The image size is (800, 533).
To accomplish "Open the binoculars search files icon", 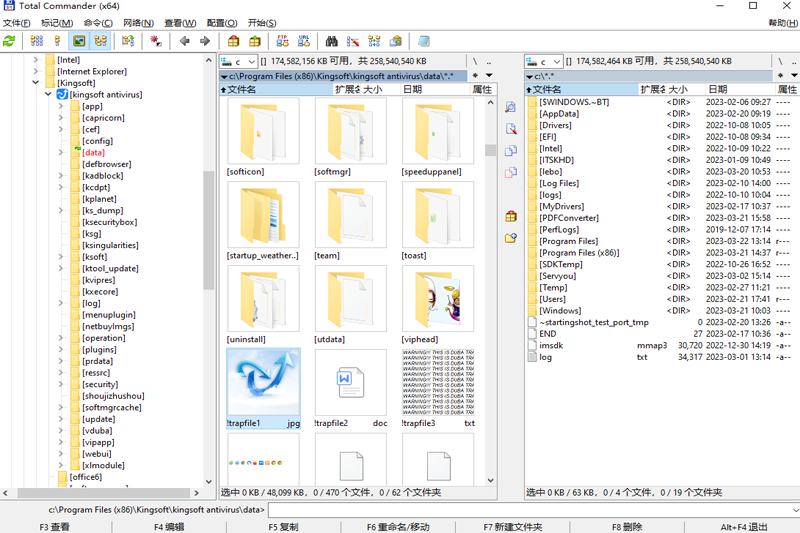I will (x=332, y=41).
